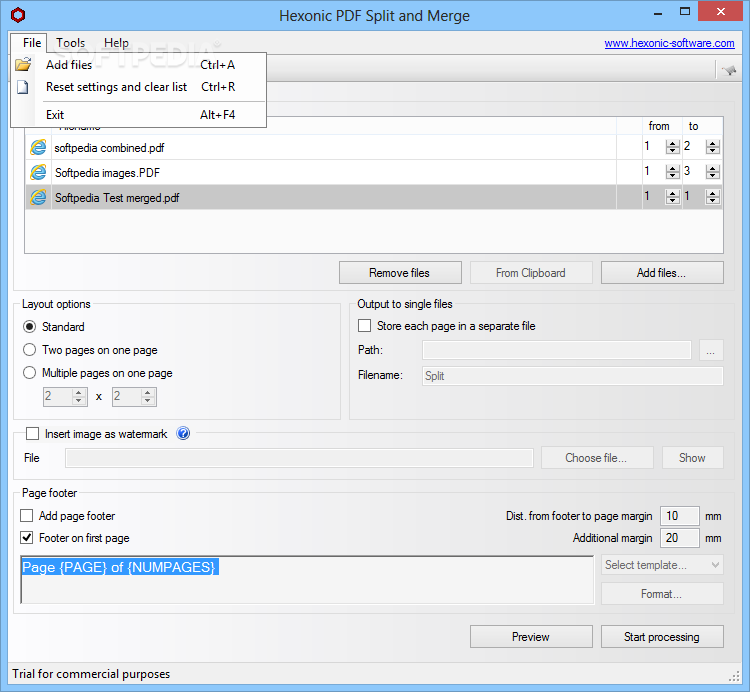Click the window resize grip in status bar
Image resolution: width=750 pixels, height=692 pixels.
click(734, 676)
